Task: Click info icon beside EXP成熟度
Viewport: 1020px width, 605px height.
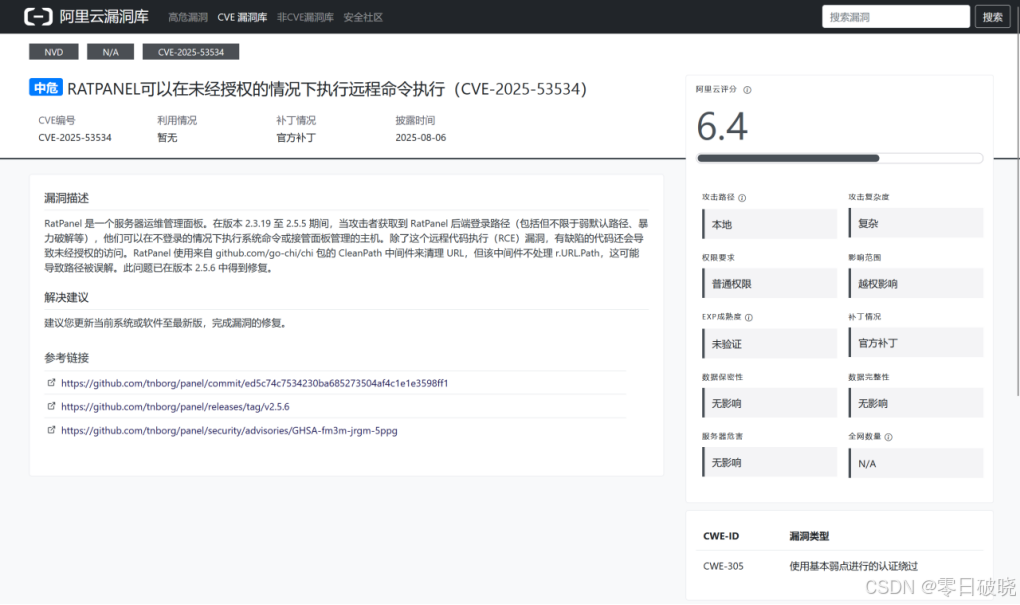Action: [x=749, y=317]
